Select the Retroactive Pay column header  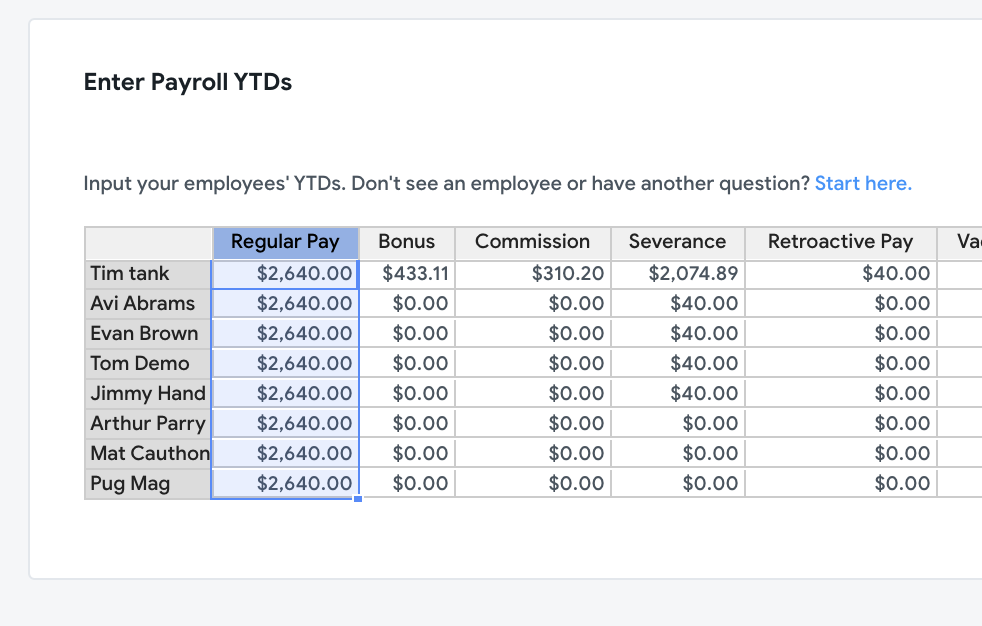840,244
